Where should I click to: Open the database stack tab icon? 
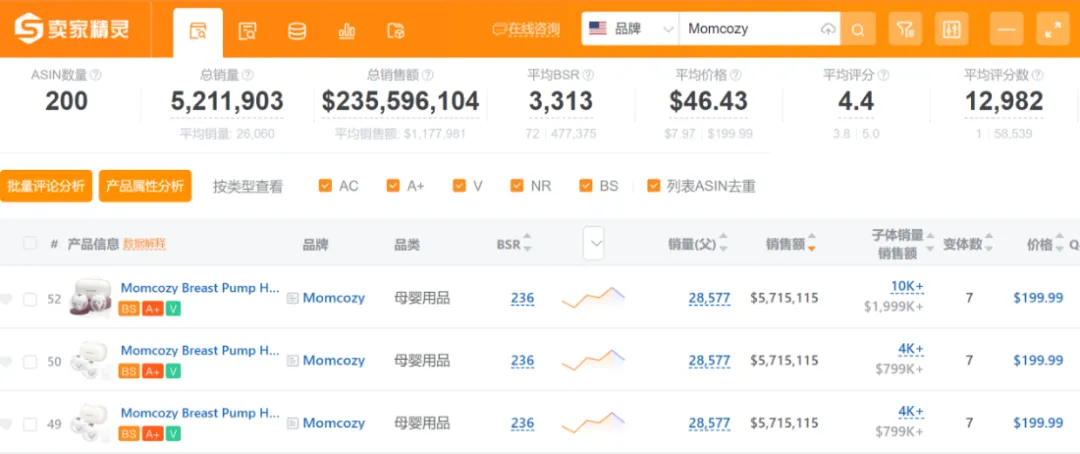coord(297,31)
